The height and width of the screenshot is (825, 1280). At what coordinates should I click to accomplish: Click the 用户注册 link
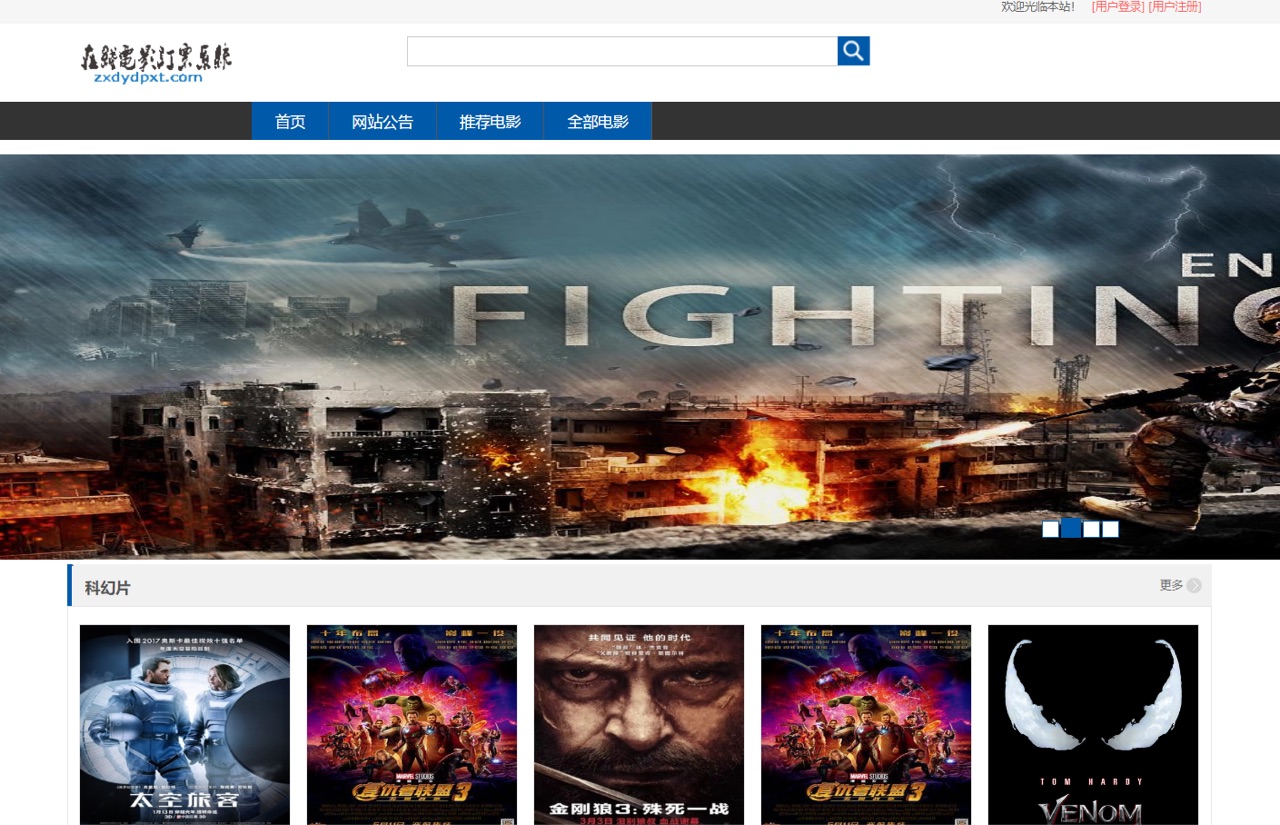[1175, 7]
